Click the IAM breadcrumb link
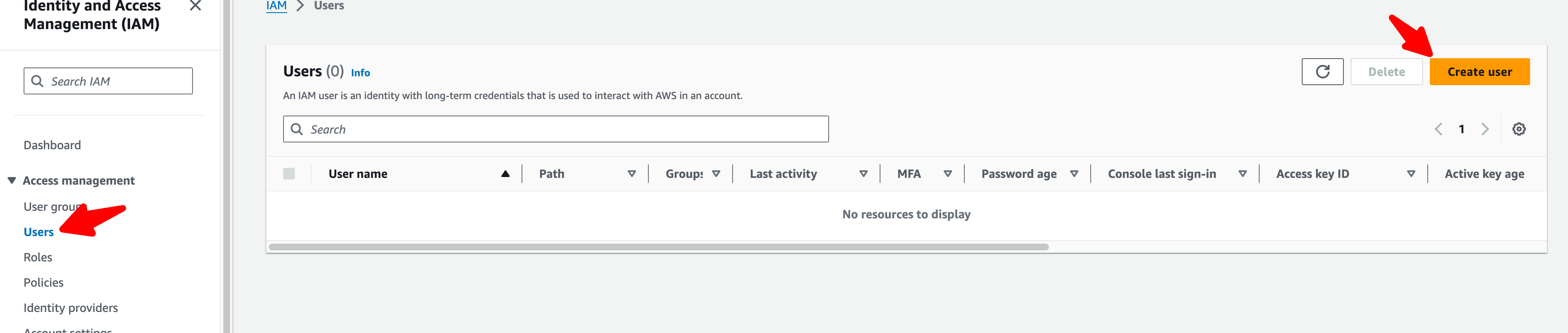The height and width of the screenshot is (333, 1568). click(276, 6)
